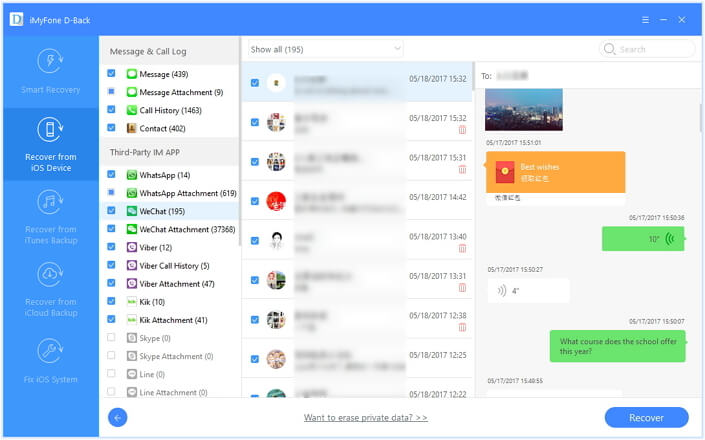Click the trash icon on 13:40 conversation
Viewport: 705px width, 440px height.
coord(462,249)
